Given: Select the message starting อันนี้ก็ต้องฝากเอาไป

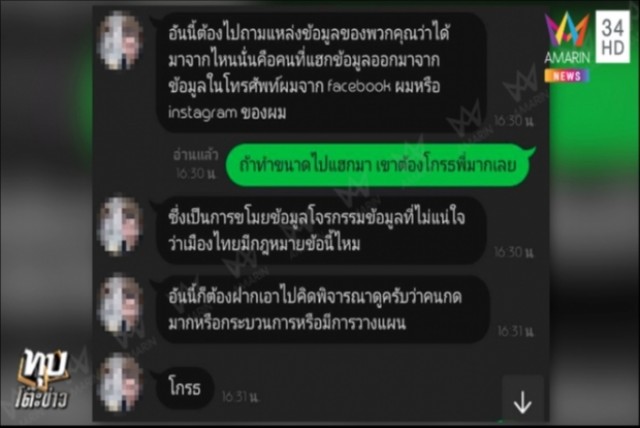Looking at the screenshot, I should (x=322, y=309).
